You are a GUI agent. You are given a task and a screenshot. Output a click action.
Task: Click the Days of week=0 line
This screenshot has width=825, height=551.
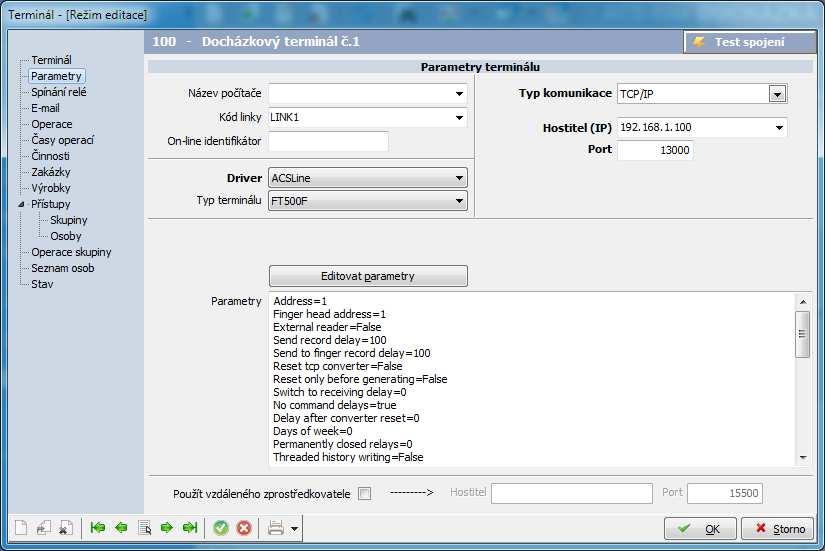point(313,431)
